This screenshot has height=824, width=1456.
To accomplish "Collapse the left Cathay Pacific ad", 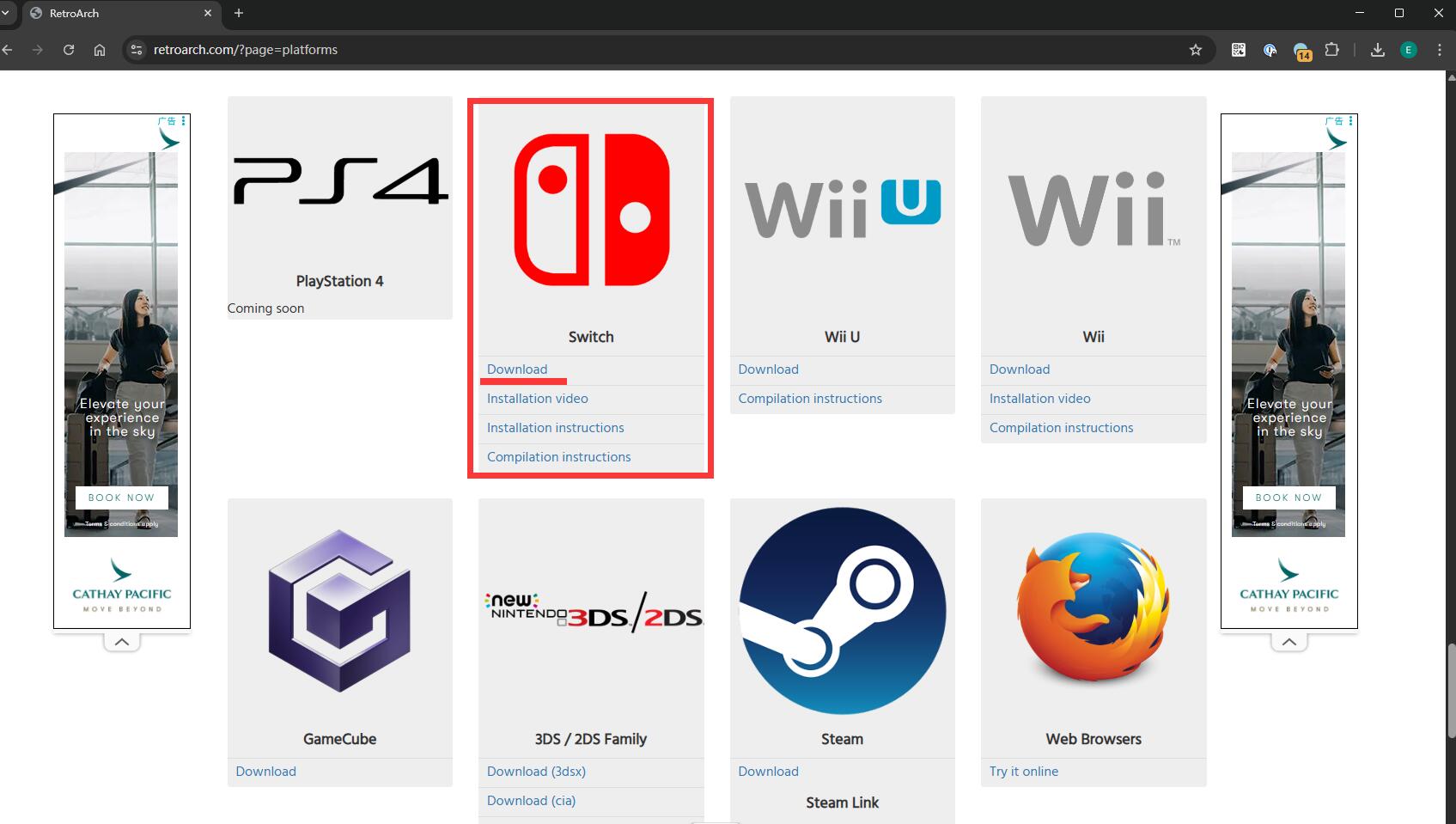I will (x=122, y=642).
